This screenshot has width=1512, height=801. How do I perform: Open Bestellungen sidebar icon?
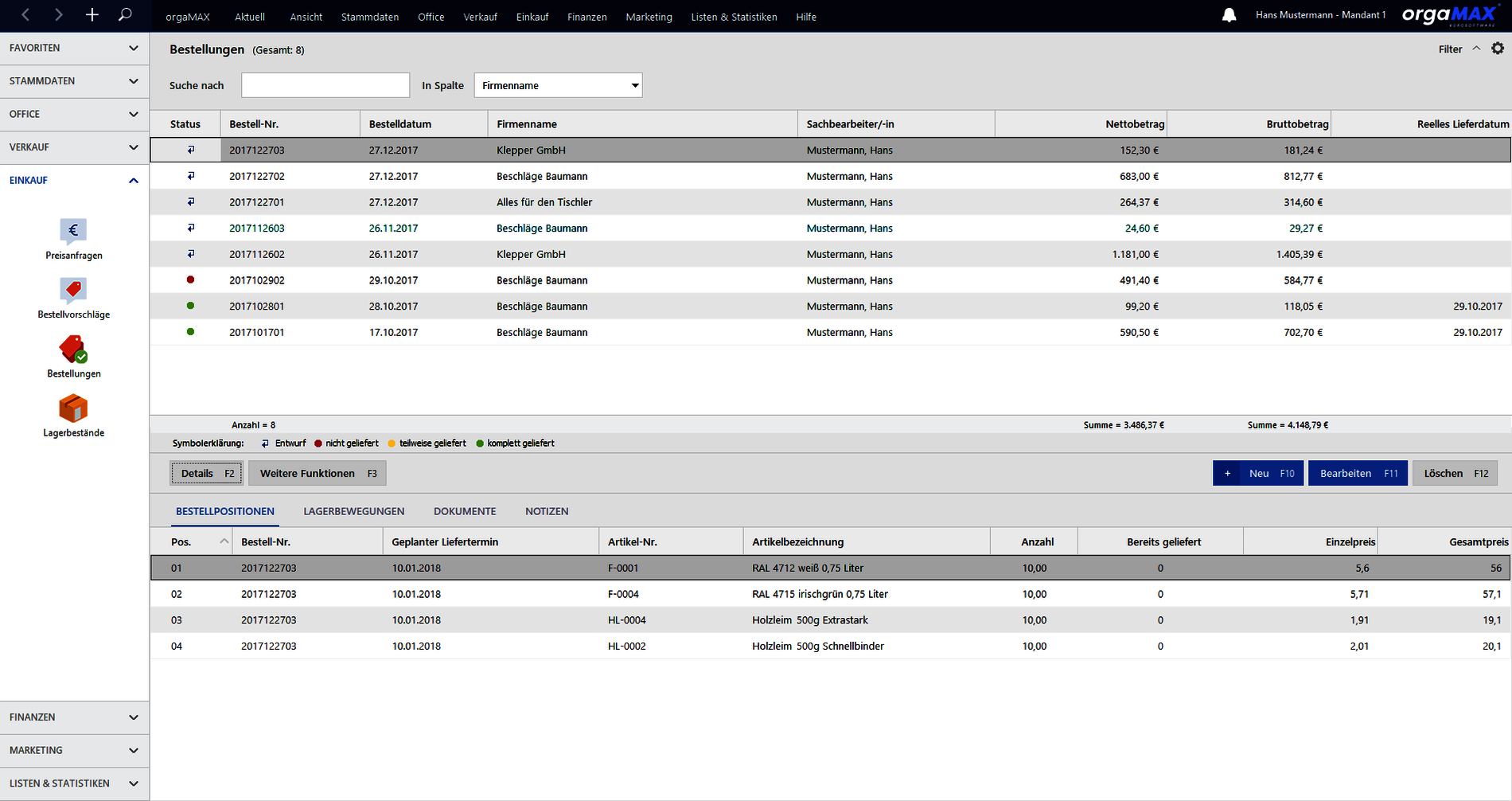[73, 358]
